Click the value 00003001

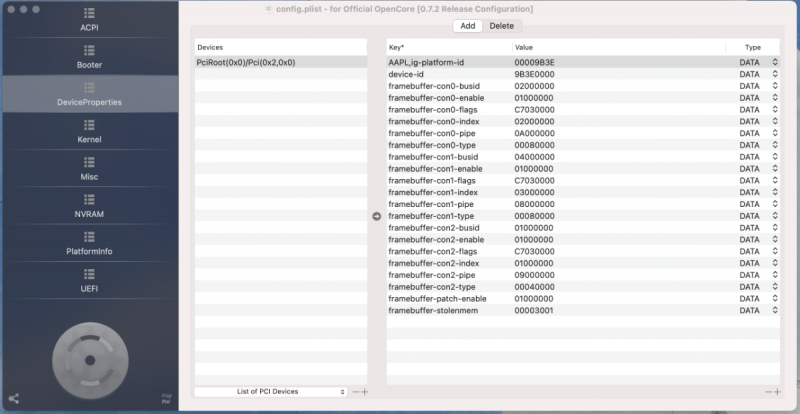(534, 310)
